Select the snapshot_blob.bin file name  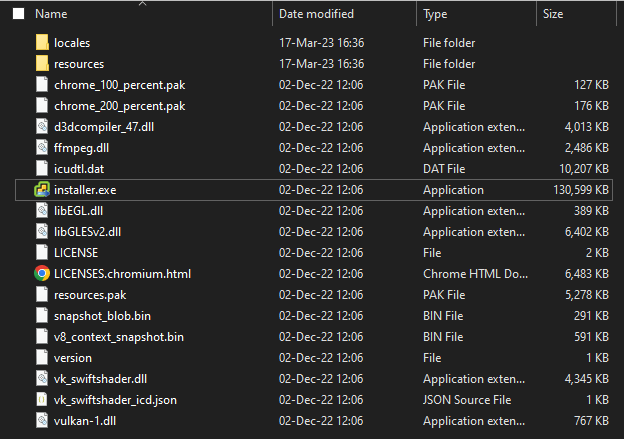(104, 316)
